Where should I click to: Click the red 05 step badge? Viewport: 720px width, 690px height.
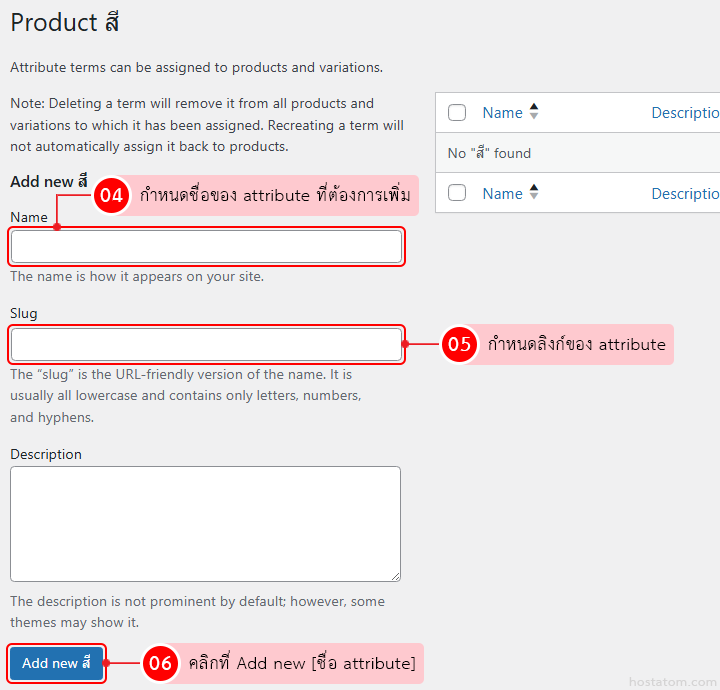pos(459,345)
